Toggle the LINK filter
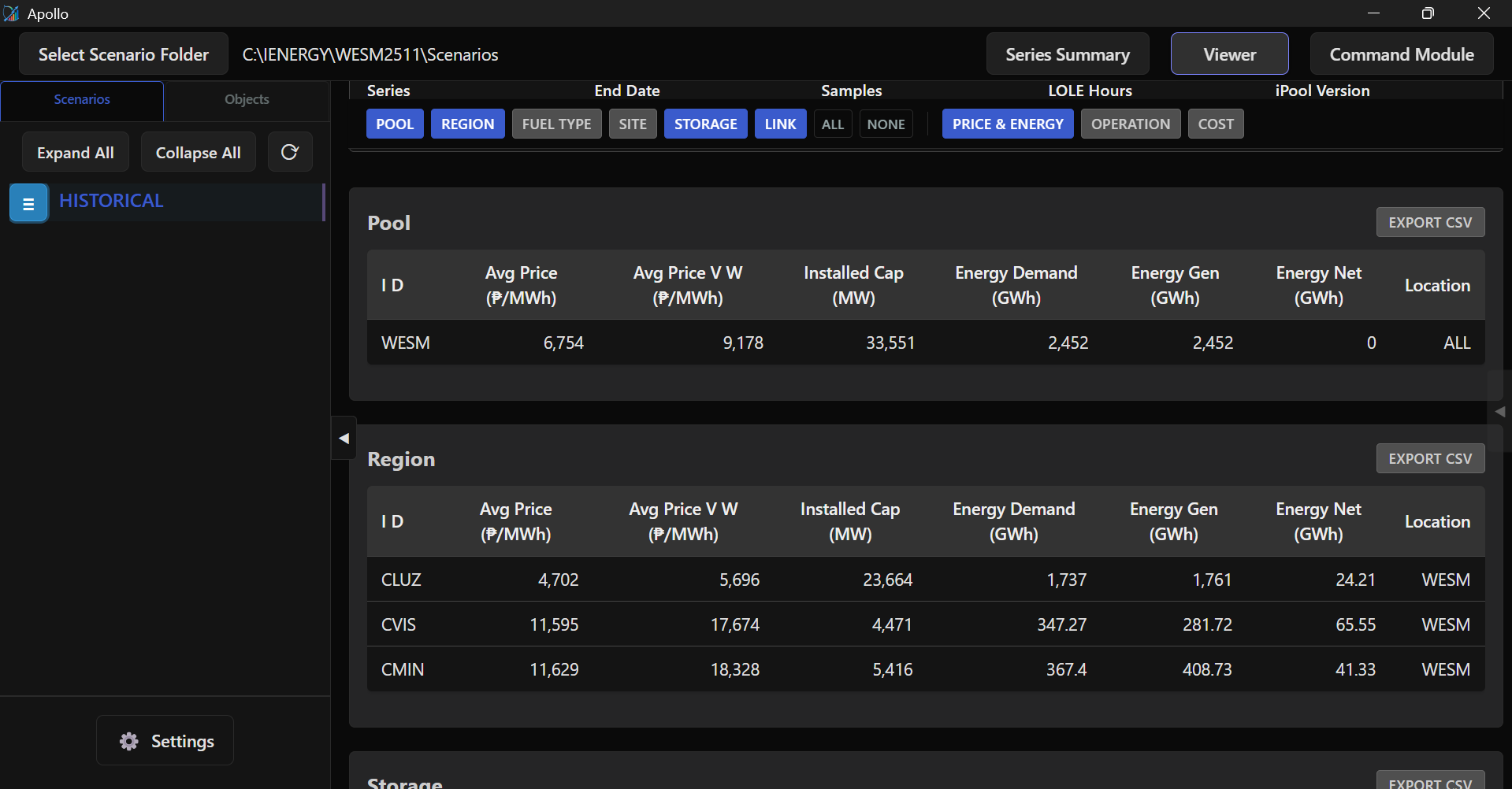 click(x=780, y=124)
